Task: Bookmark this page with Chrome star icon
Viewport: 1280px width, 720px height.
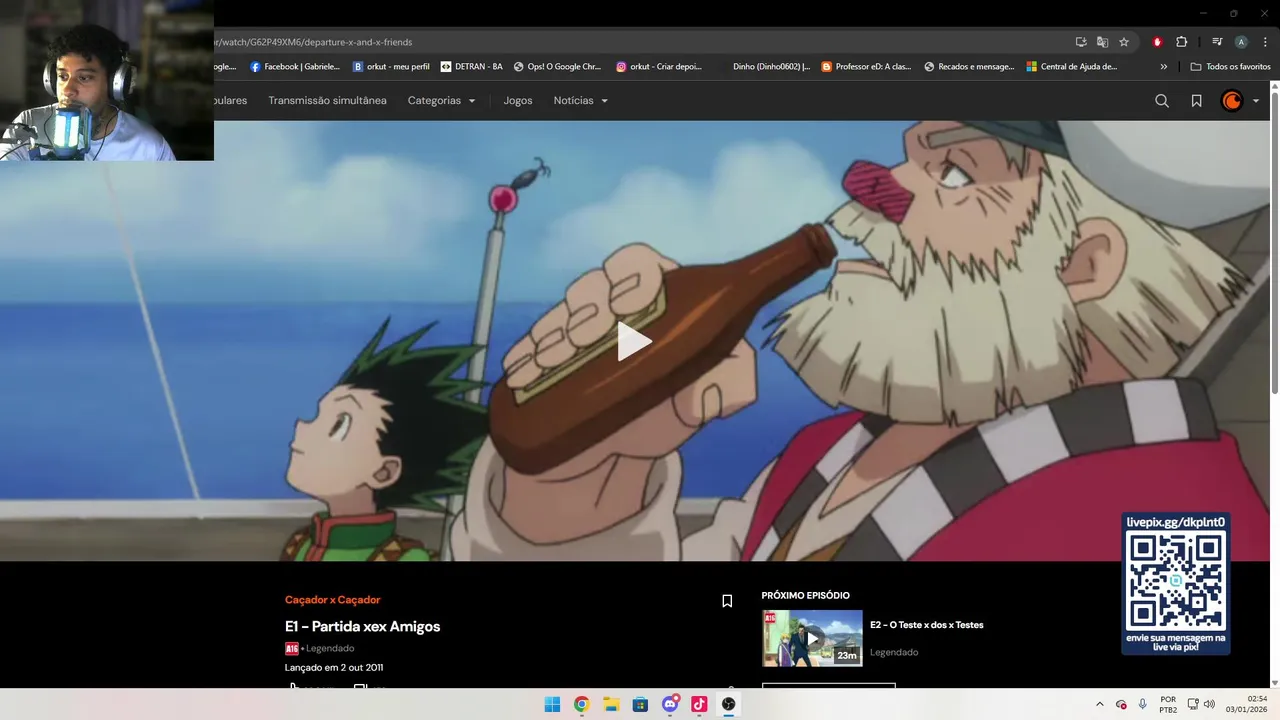Action: click(x=1124, y=42)
